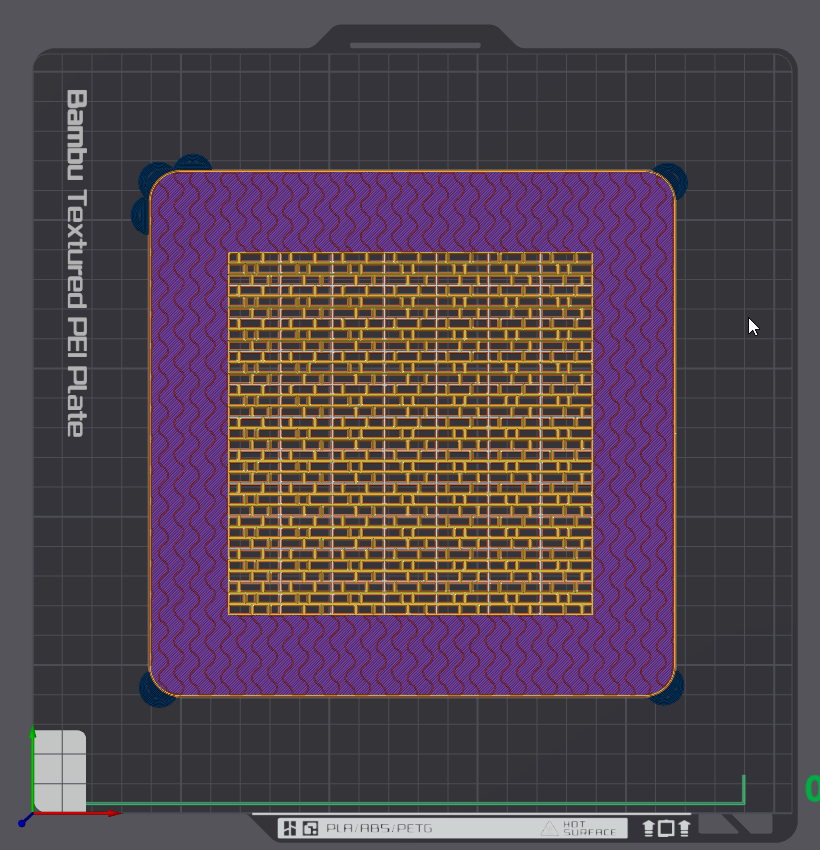Click the gray exclusion zone block near the axes origin
The image size is (820, 850).
click(60, 770)
